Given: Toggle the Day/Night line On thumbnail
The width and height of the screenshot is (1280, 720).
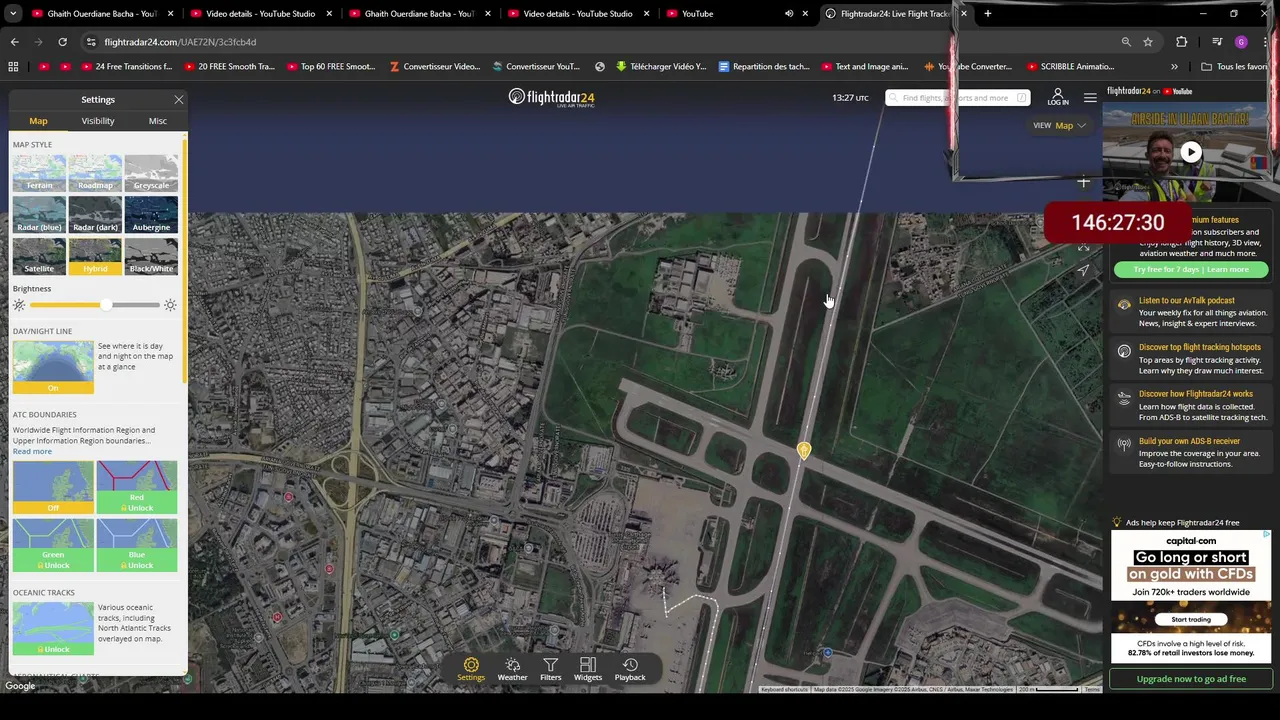Looking at the screenshot, I should [x=53, y=367].
